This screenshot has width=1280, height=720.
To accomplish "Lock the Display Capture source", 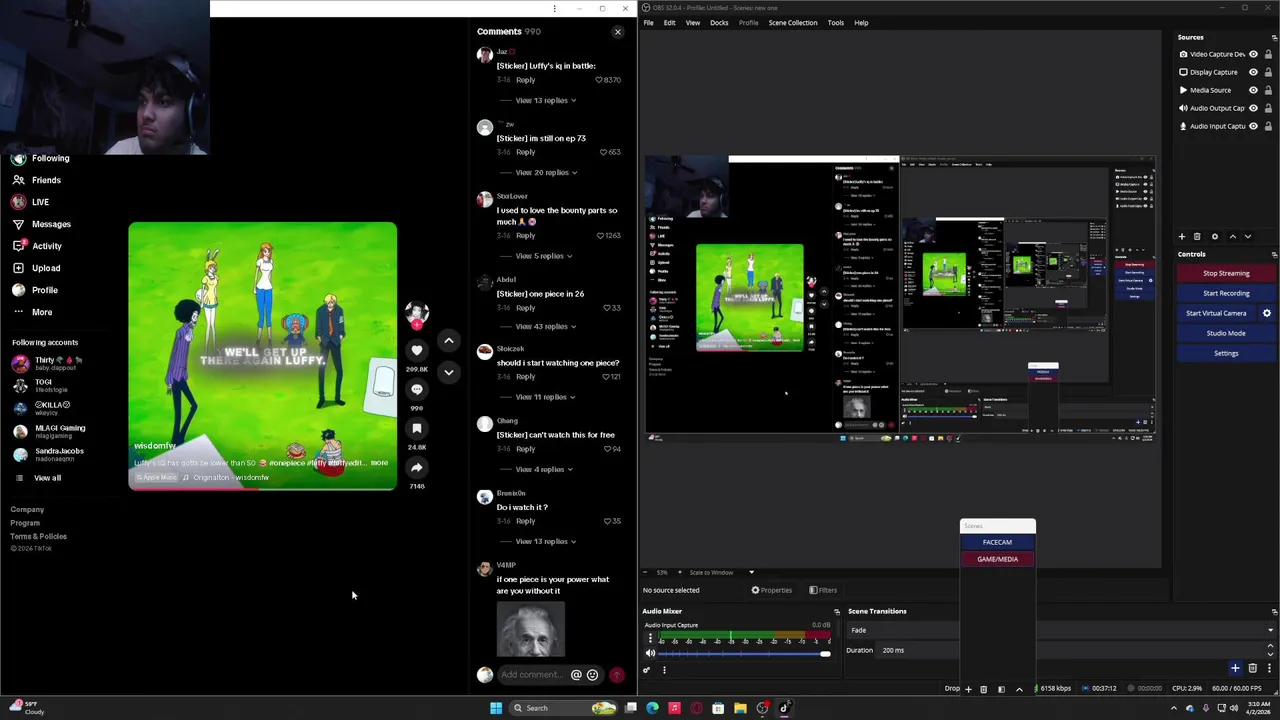I will [x=1268, y=72].
